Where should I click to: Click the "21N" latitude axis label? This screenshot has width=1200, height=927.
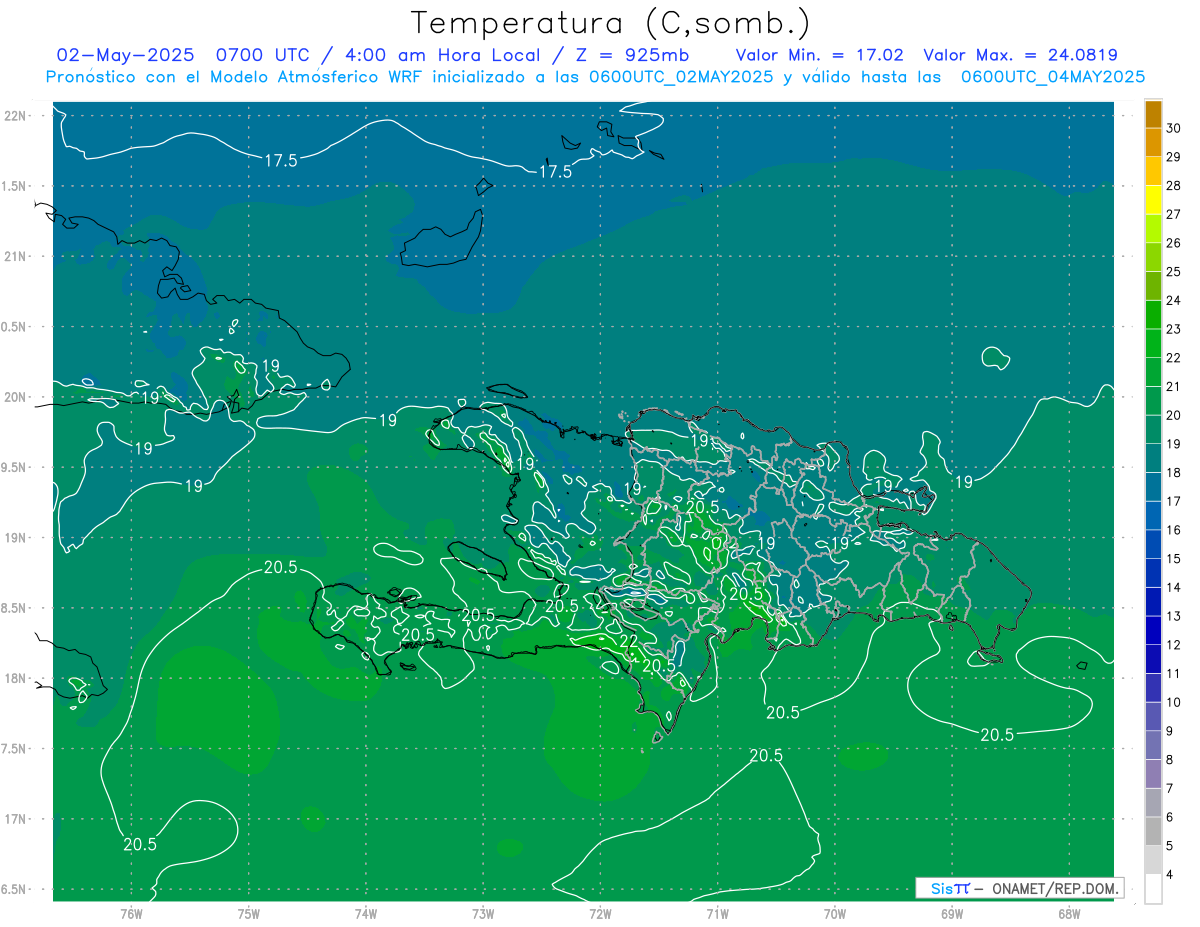point(16,256)
